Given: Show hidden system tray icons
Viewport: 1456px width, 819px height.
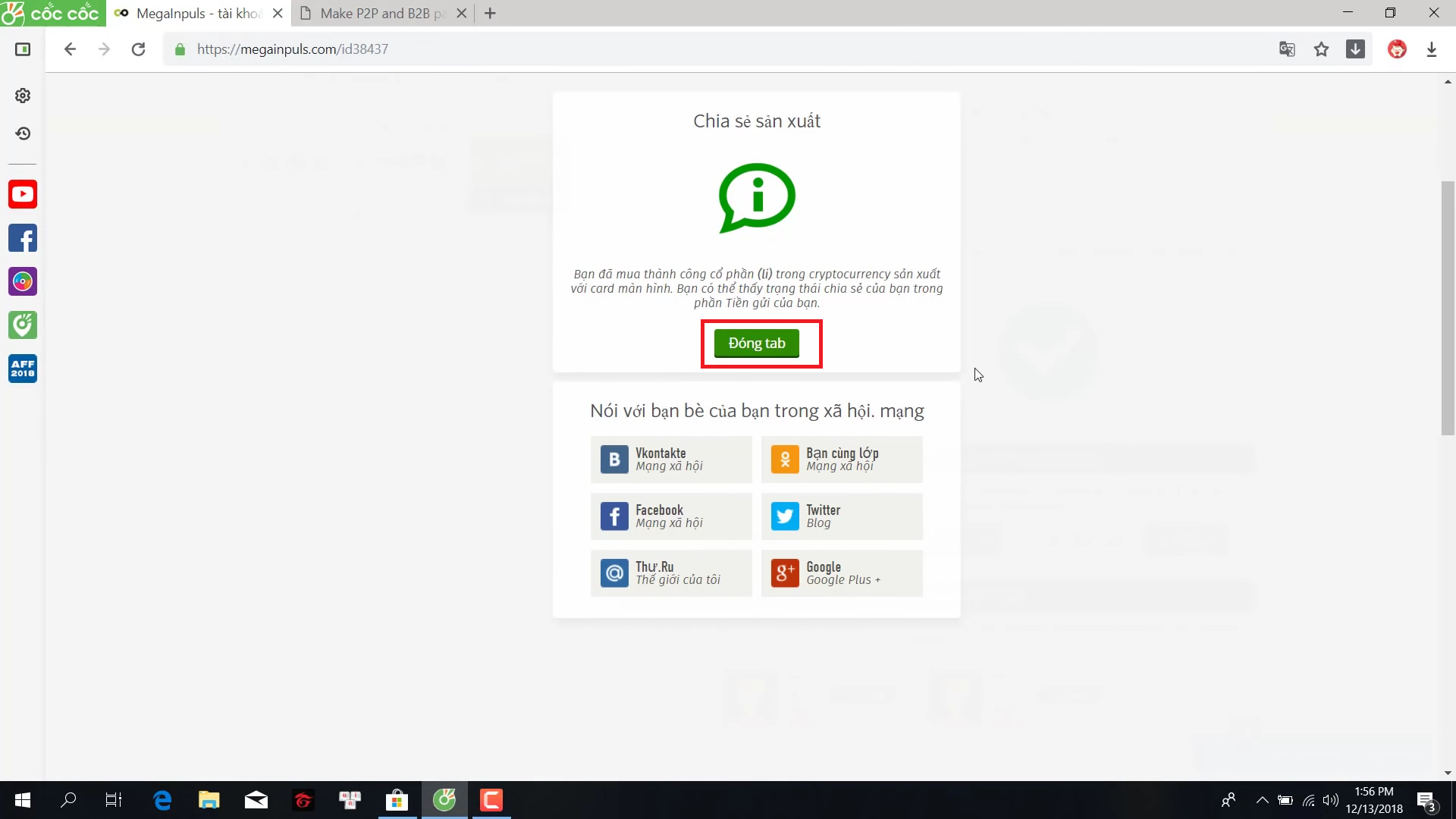Looking at the screenshot, I should [1262, 800].
